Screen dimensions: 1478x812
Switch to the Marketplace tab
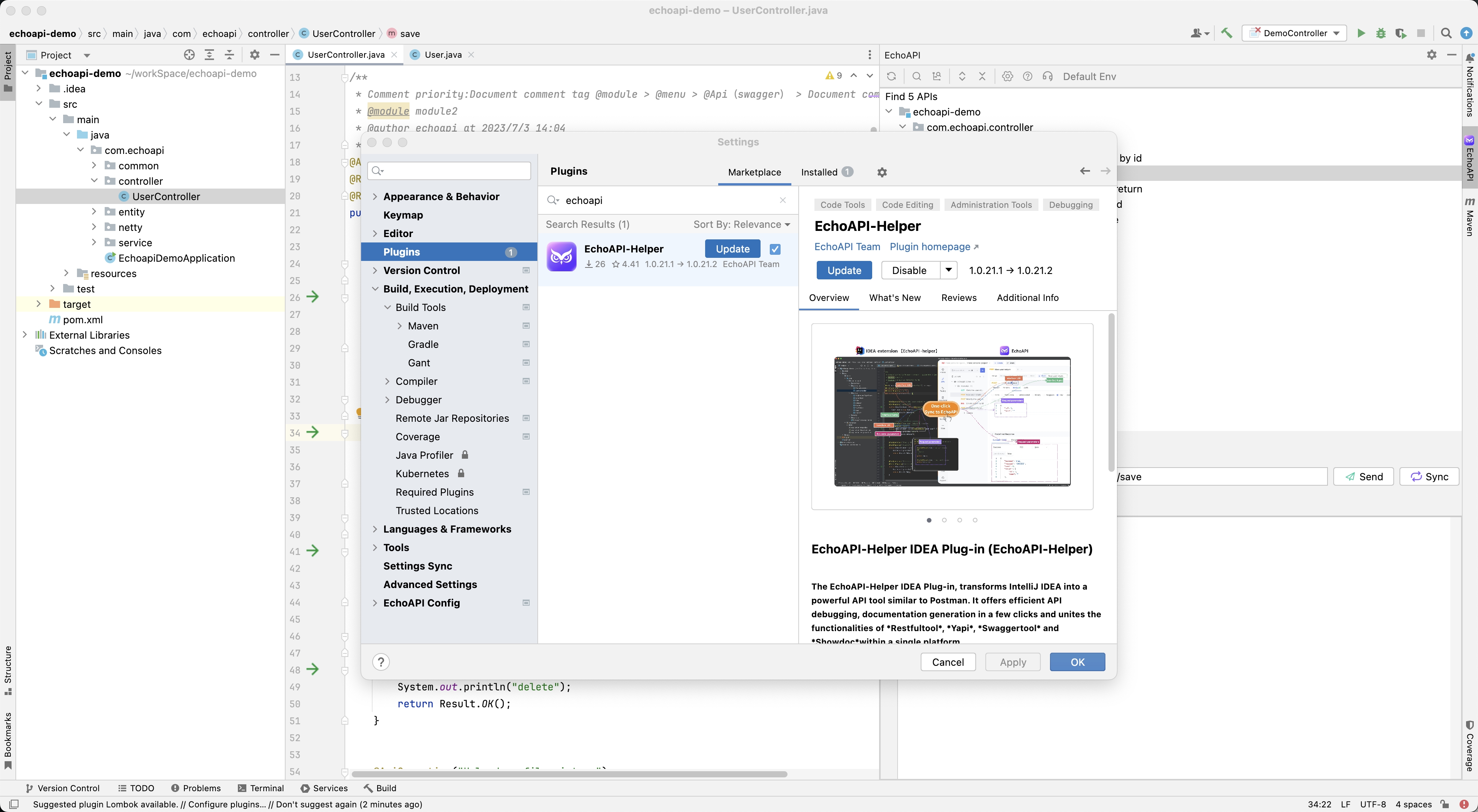[754, 172]
